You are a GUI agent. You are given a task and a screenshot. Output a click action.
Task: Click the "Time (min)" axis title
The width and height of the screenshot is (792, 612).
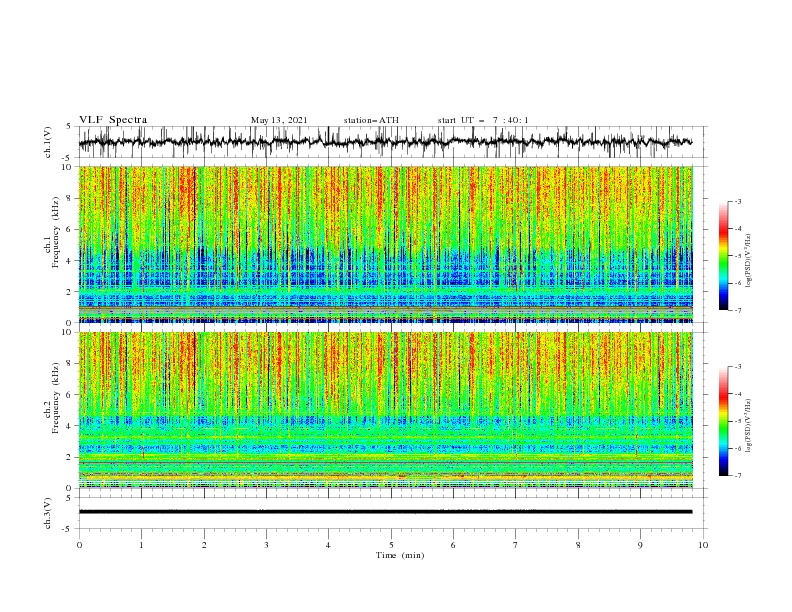click(400, 555)
